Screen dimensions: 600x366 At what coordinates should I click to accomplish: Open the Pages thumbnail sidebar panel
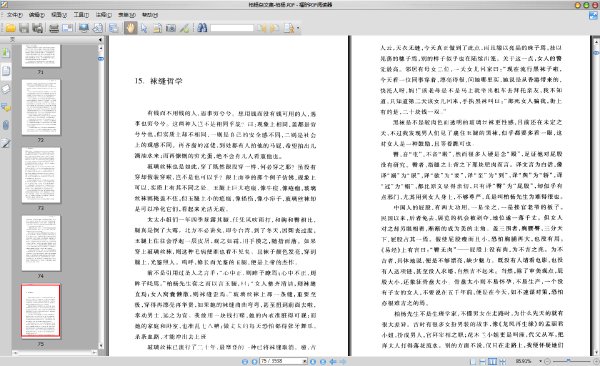(6, 71)
